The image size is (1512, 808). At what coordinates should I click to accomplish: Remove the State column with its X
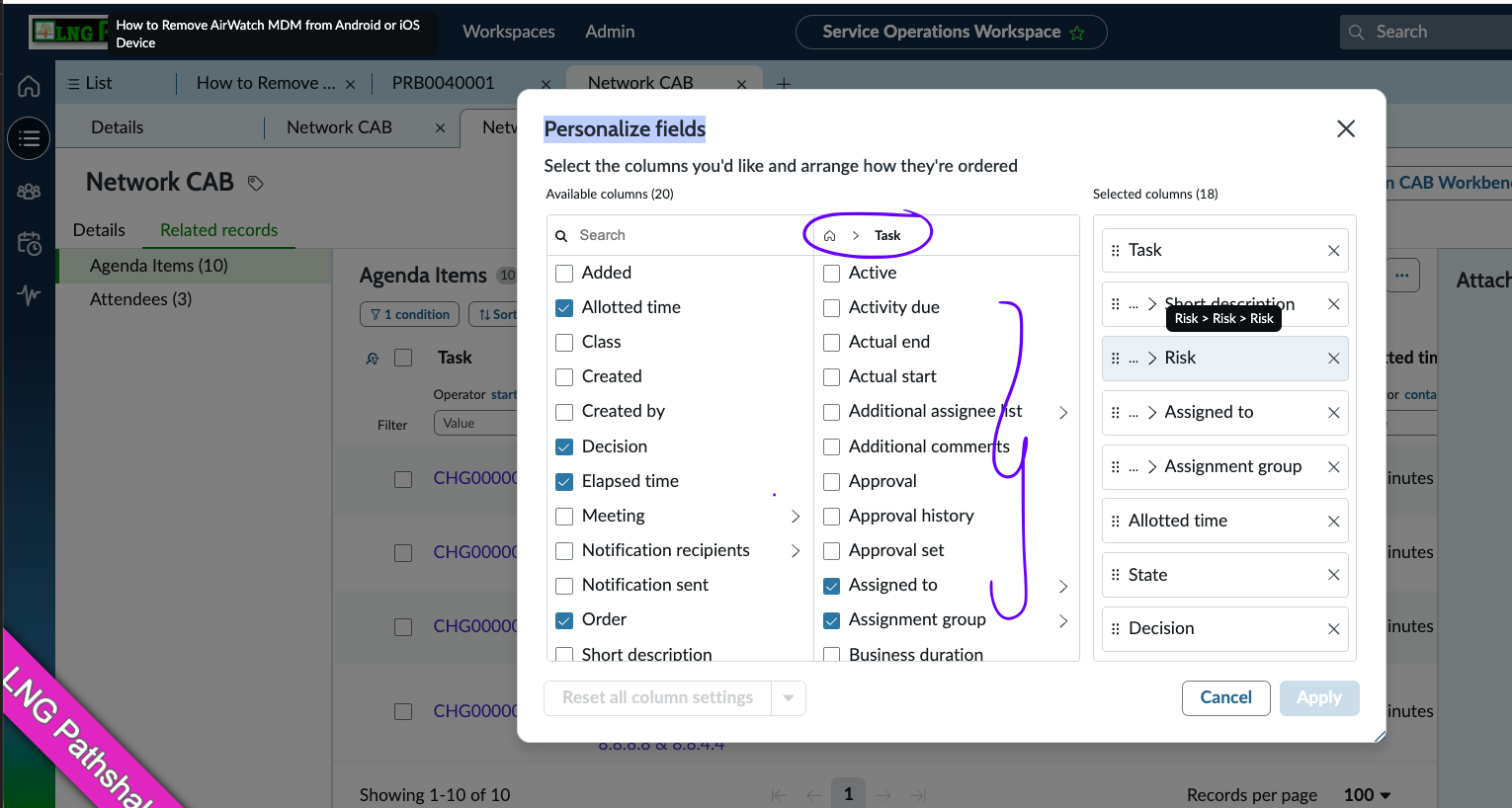pyautogui.click(x=1333, y=575)
